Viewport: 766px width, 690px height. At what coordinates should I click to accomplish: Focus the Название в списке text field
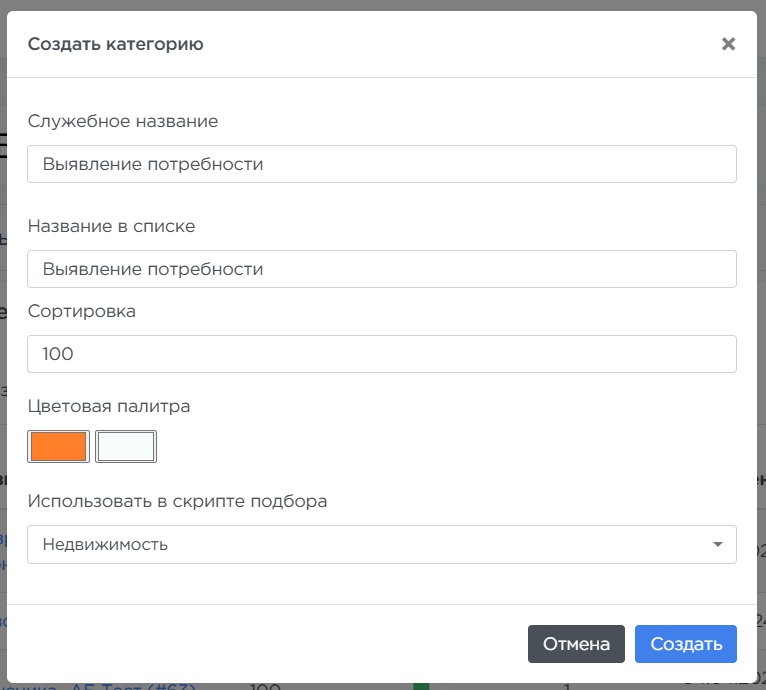[381, 269]
